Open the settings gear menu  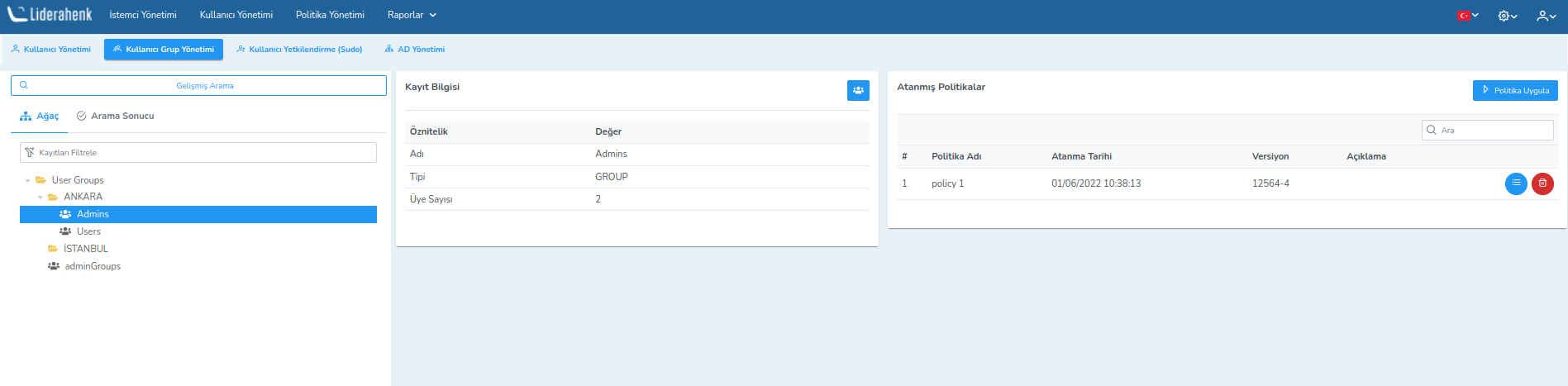(x=1507, y=16)
